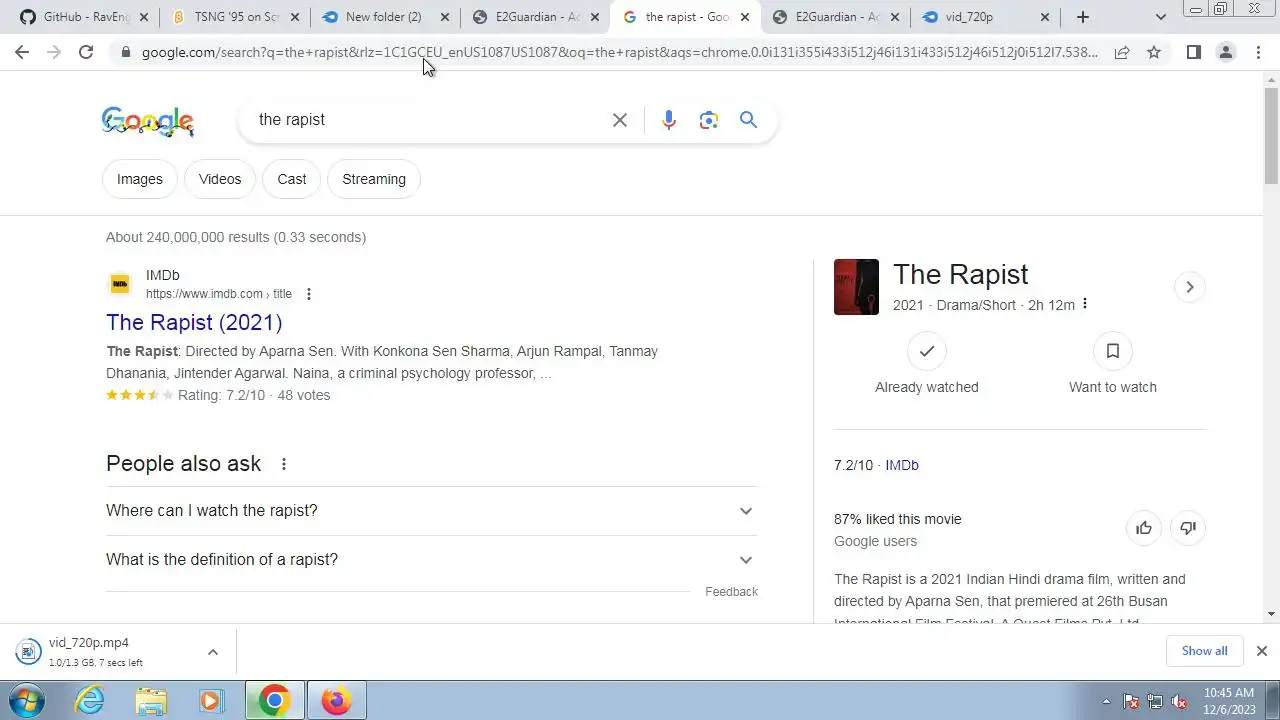Open the Windows Start menu
Screen dimensions: 1280x720
[x=26, y=700]
